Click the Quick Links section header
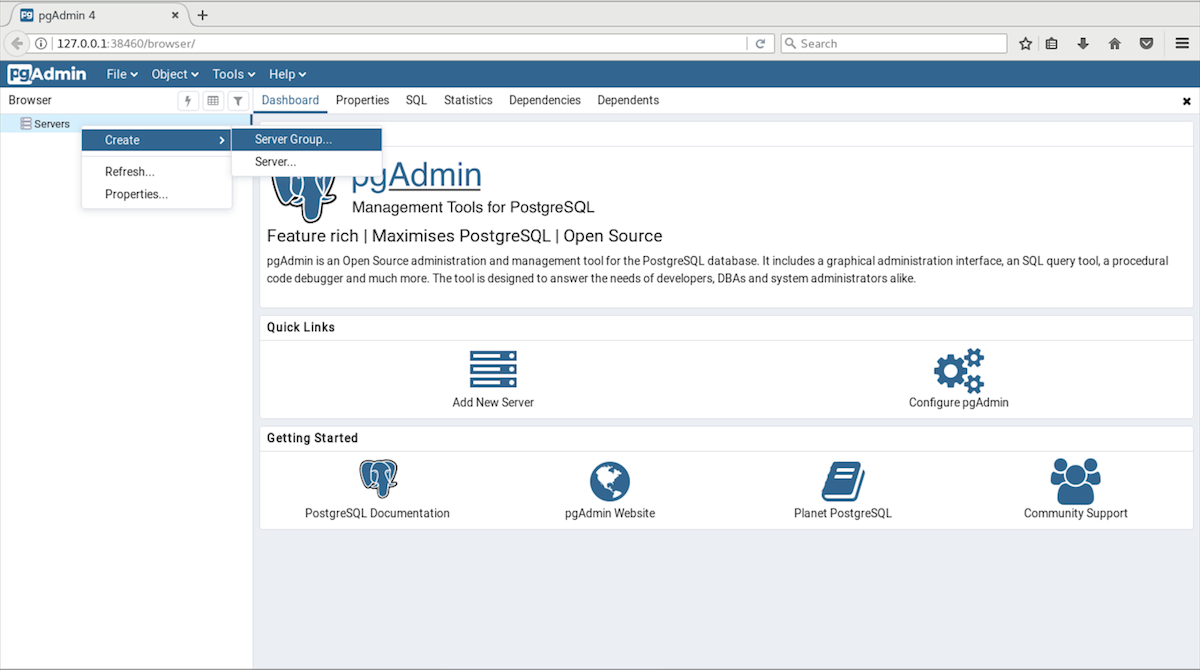1200x670 pixels. (301, 327)
